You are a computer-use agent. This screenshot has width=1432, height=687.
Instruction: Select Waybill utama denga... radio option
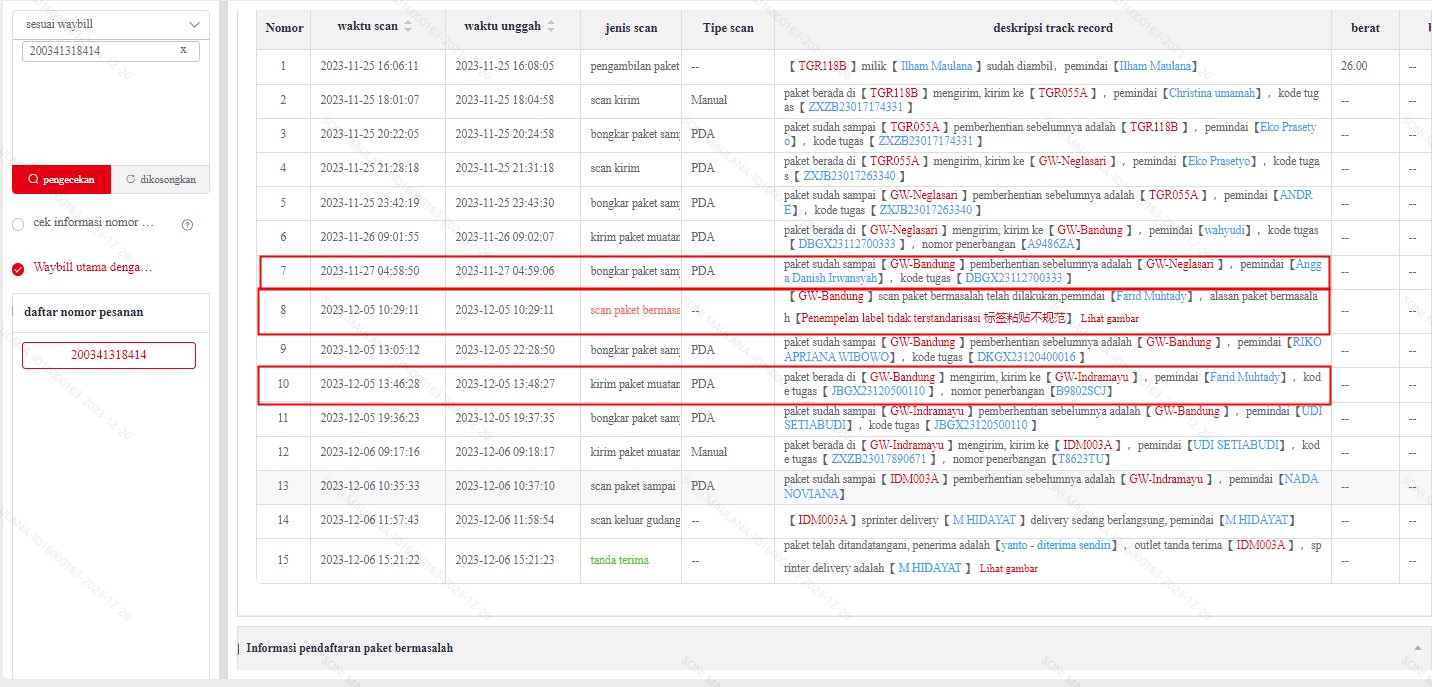click(x=18, y=269)
